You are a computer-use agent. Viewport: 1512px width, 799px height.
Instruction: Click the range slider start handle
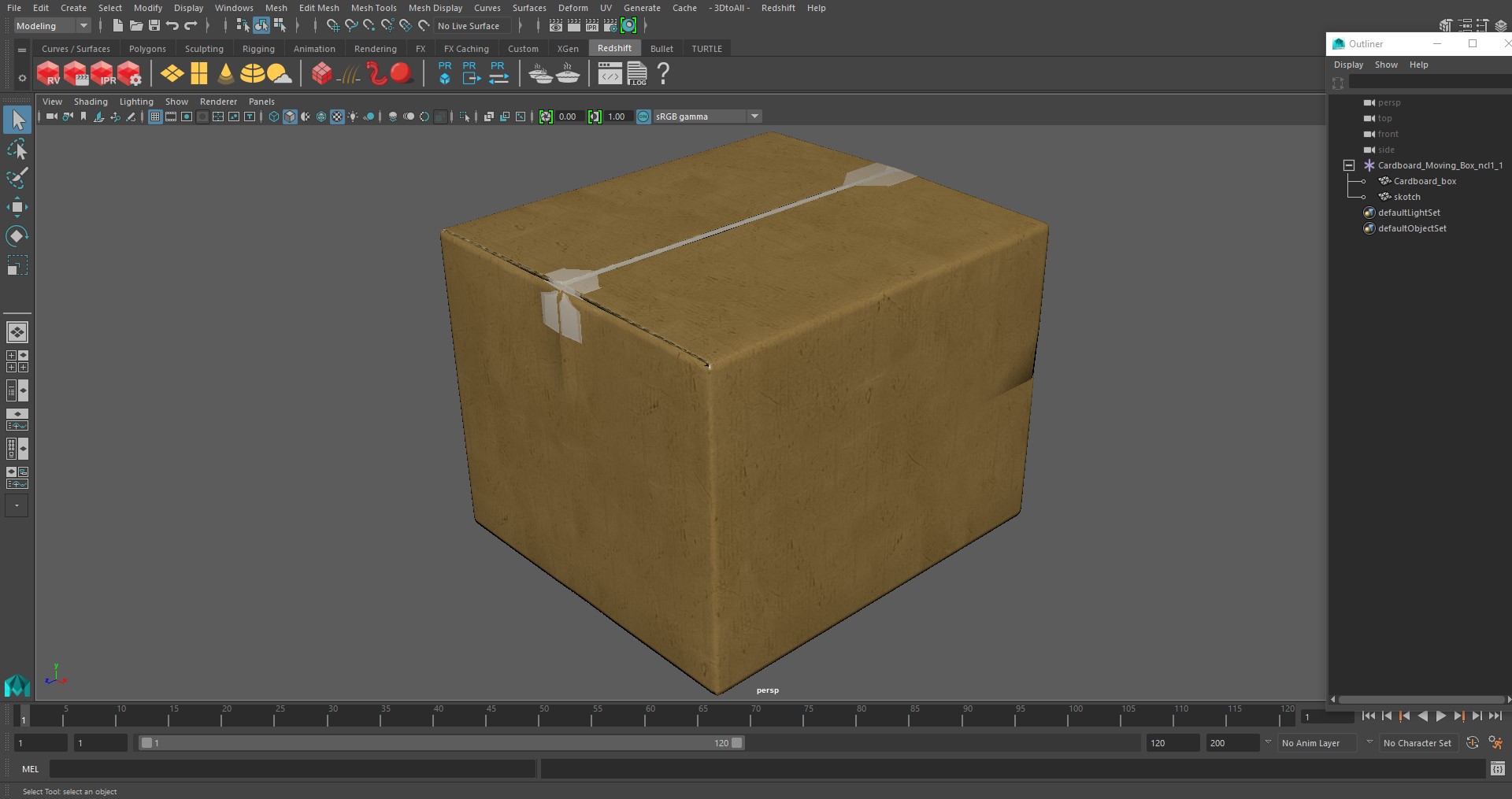coord(146,742)
